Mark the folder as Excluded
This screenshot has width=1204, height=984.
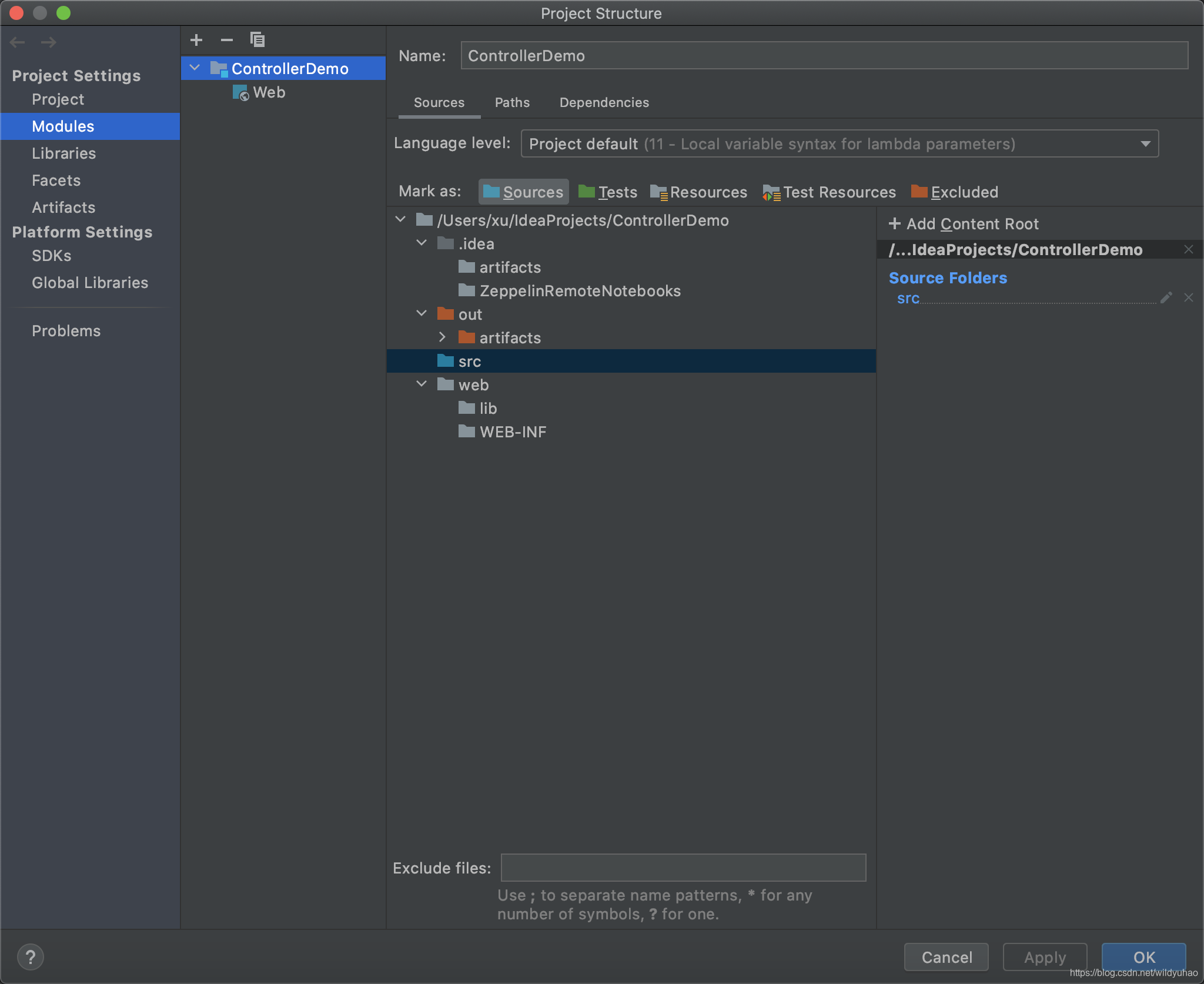[x=955, y=192]
